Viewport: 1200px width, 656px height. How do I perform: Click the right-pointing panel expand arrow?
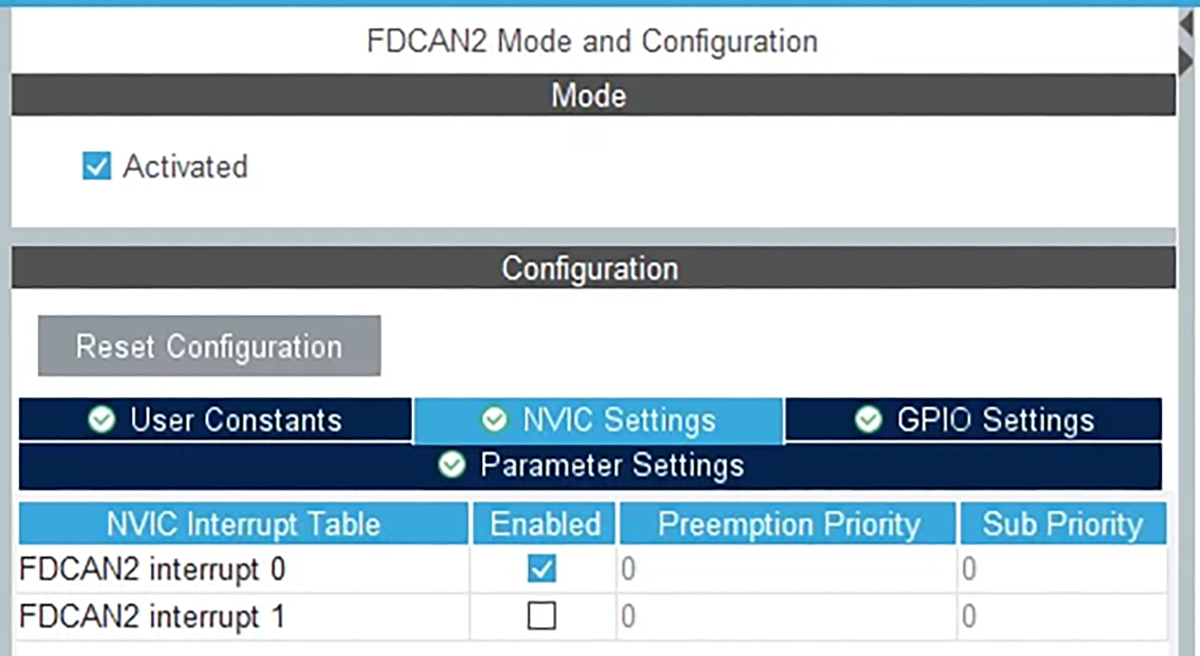point(1187,62)
